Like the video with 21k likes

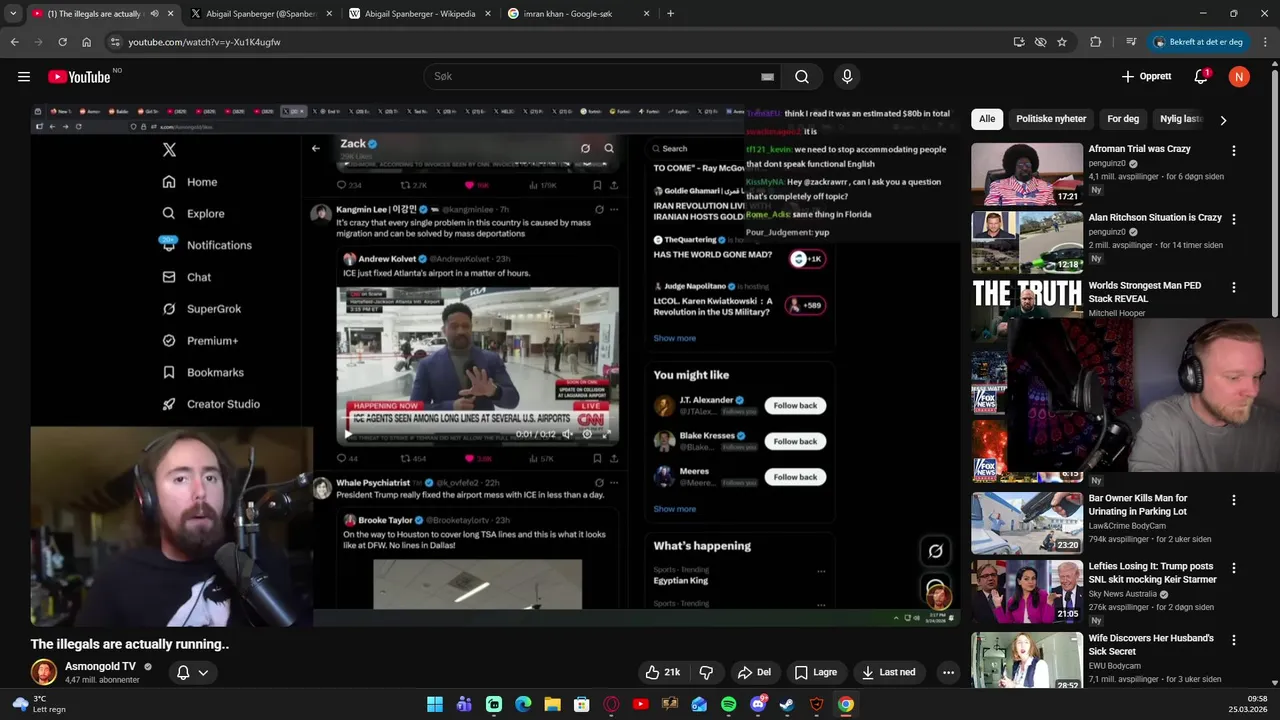(662, 672)
